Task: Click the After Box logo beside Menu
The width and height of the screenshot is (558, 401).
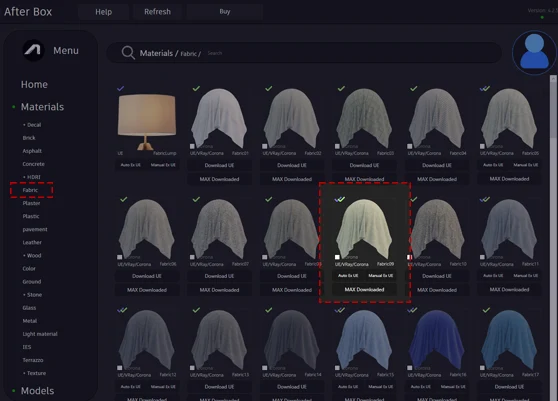Action: click(33, 50)
